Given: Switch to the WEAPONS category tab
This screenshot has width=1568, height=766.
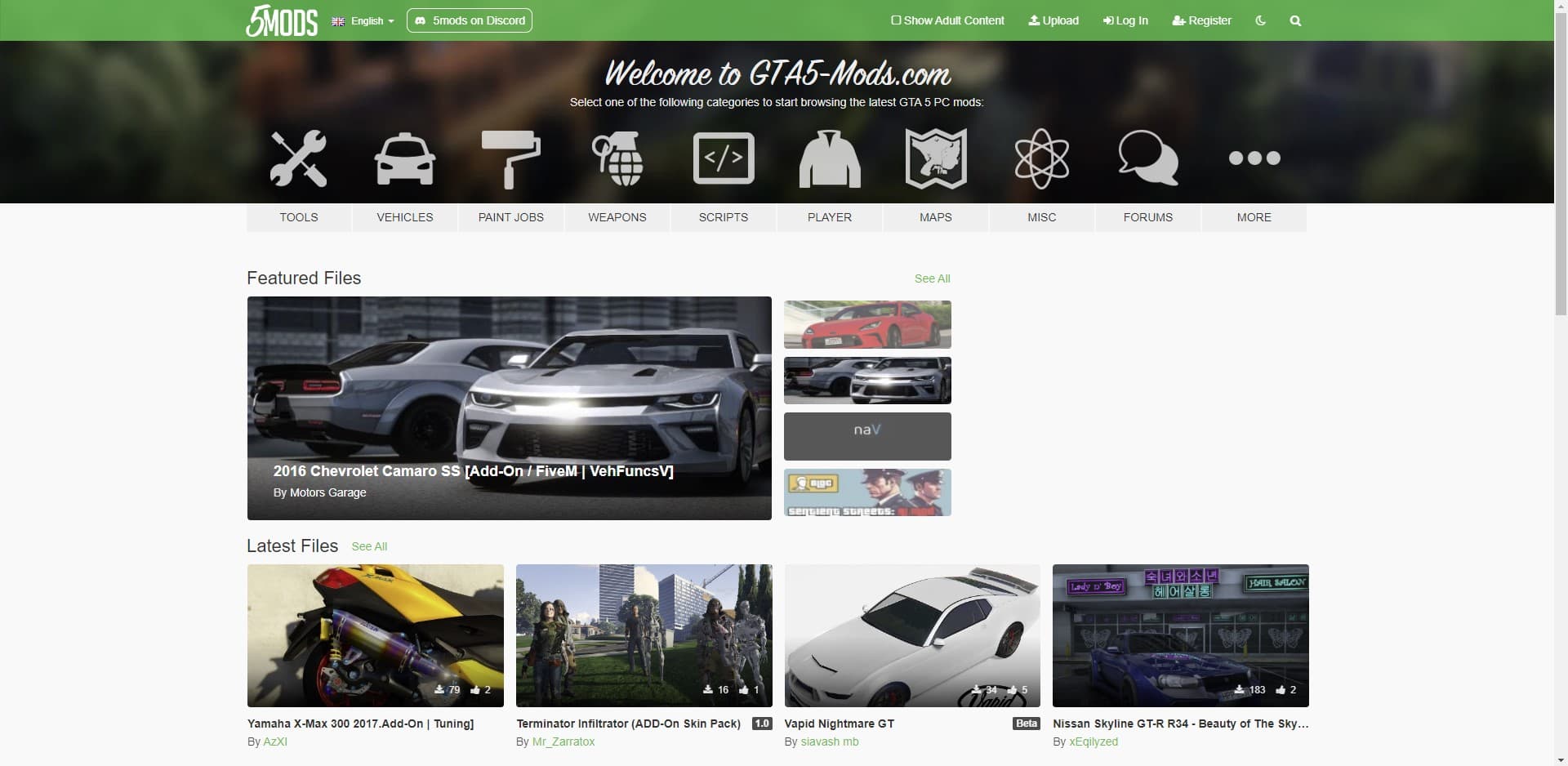Looking at the screenshot, I should 617,217.
